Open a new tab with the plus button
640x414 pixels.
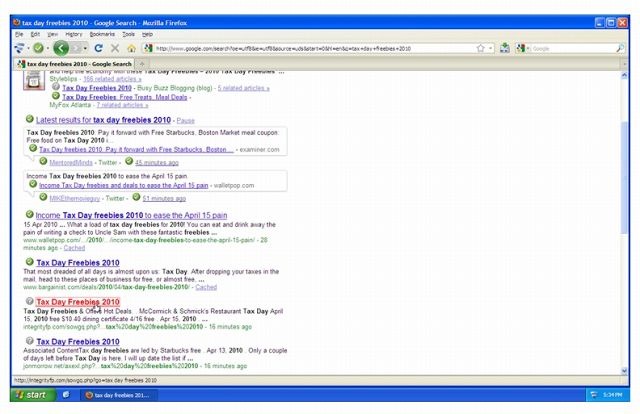[x=142, y=64]
